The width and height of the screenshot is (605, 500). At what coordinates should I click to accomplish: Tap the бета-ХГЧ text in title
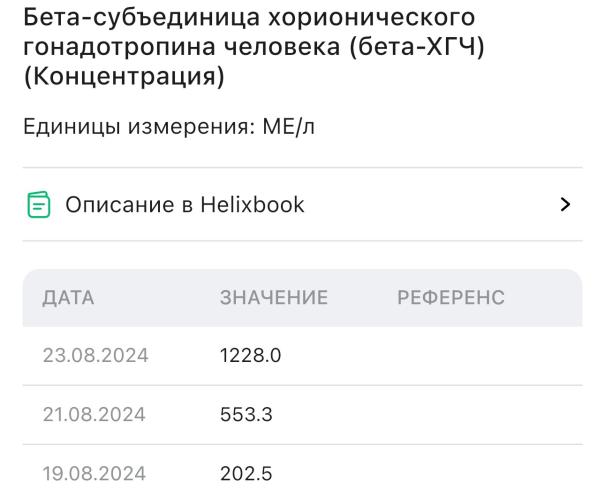(417, 47)
